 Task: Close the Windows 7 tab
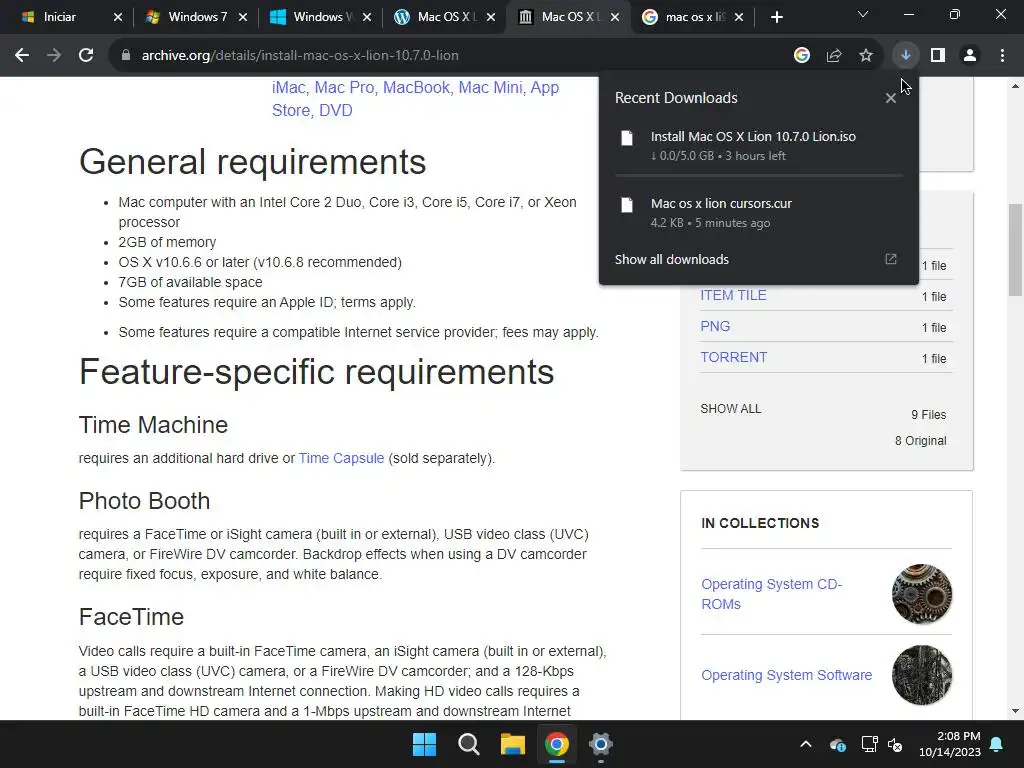[242, 17]
